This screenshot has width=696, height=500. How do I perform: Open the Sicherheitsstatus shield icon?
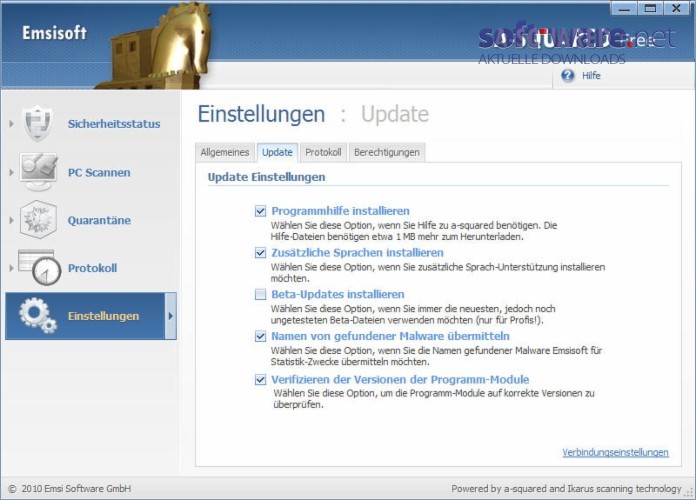[x=38, y=123]
